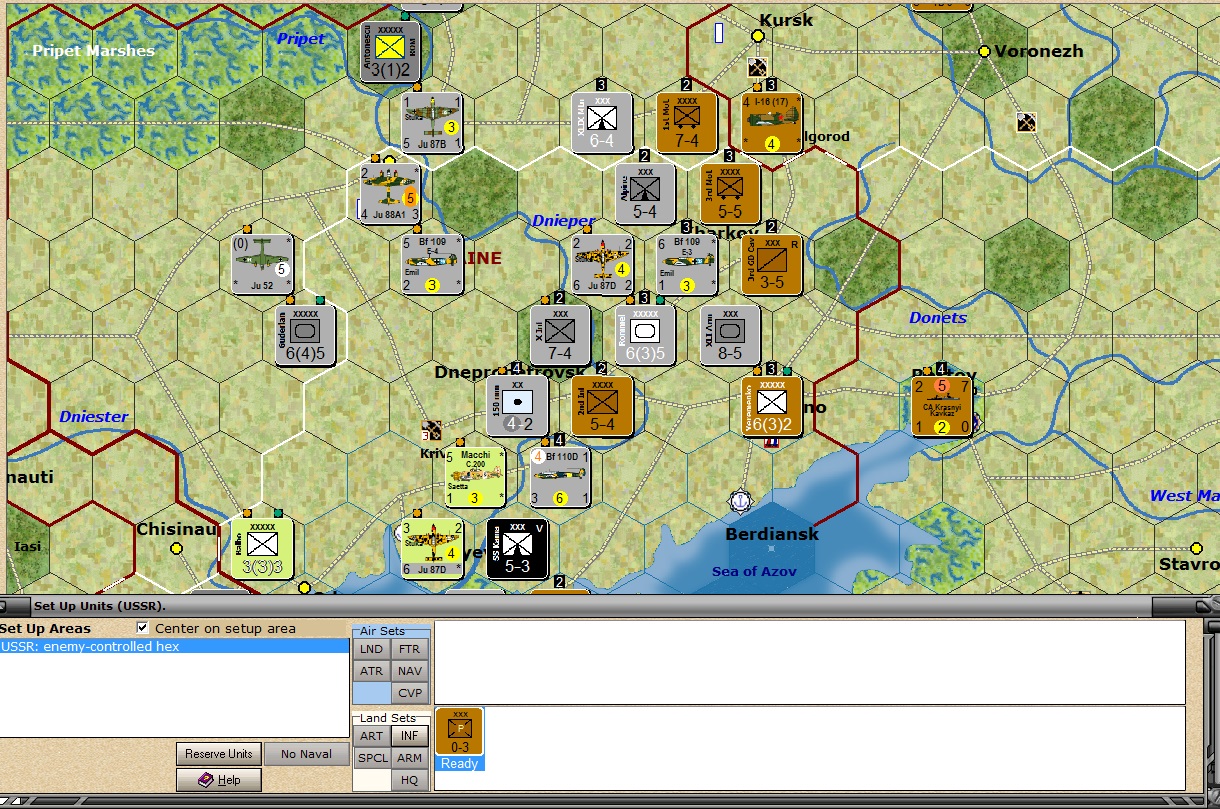The image size is (1220, 809).
Task: Pick the 0-3 Ready unit in the land tray
Action: point(459,739)
